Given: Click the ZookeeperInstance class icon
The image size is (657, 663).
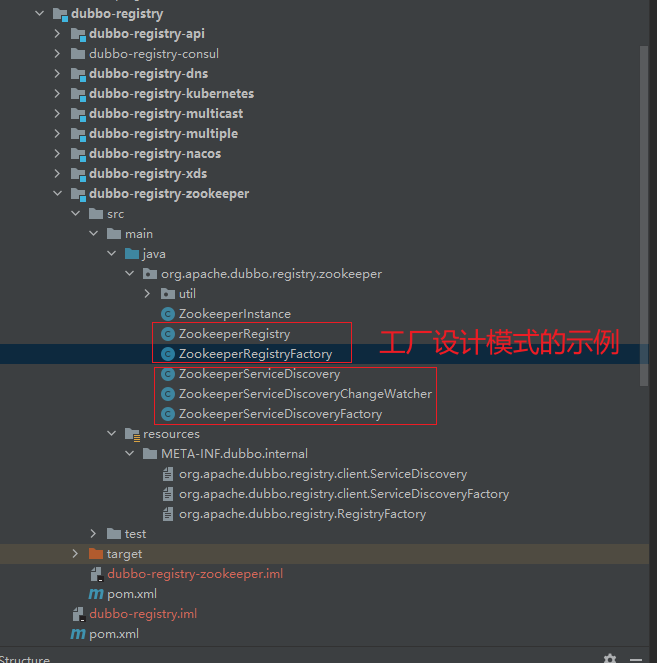Looking at the screenshot, I should click(x=168, y=314).
